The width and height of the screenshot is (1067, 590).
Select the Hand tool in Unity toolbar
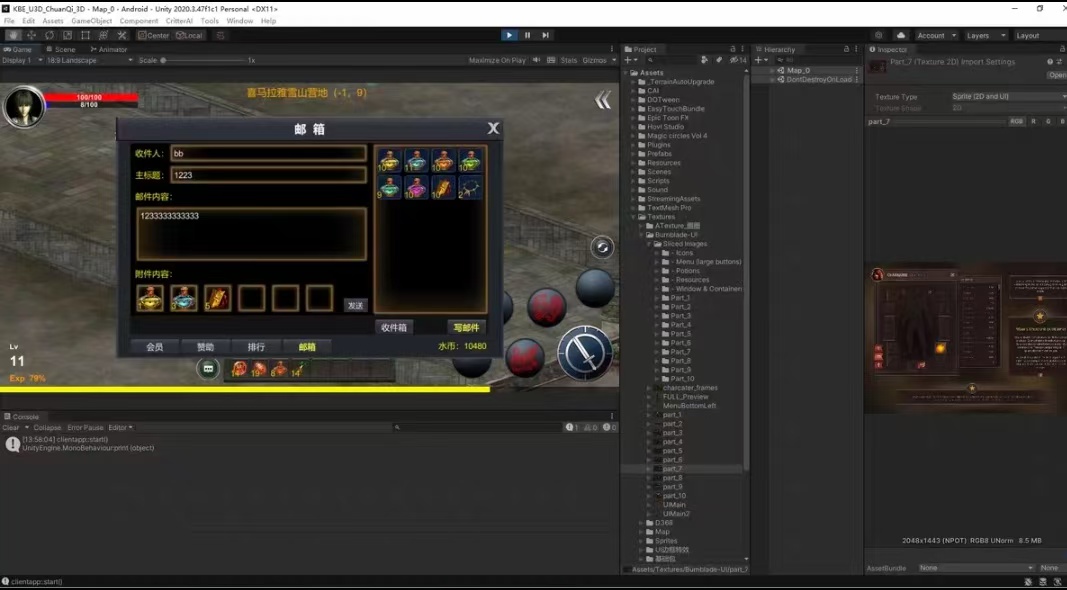click(13, 35)
